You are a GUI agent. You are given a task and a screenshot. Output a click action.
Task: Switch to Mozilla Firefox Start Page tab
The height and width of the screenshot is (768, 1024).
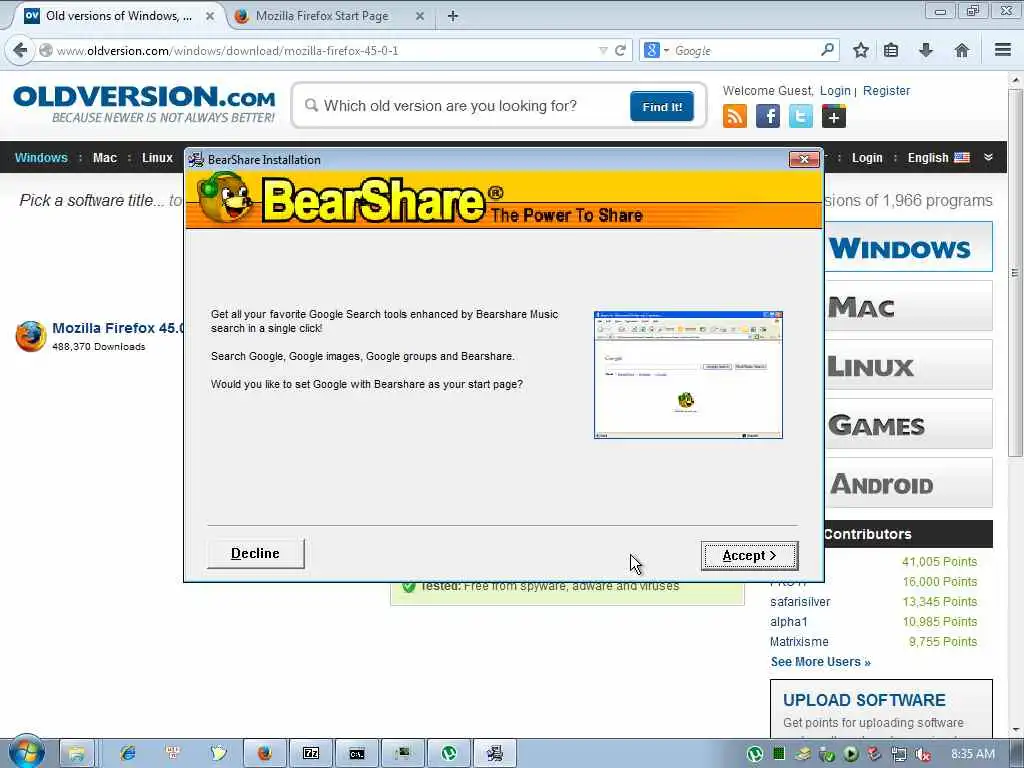point(322,16)
